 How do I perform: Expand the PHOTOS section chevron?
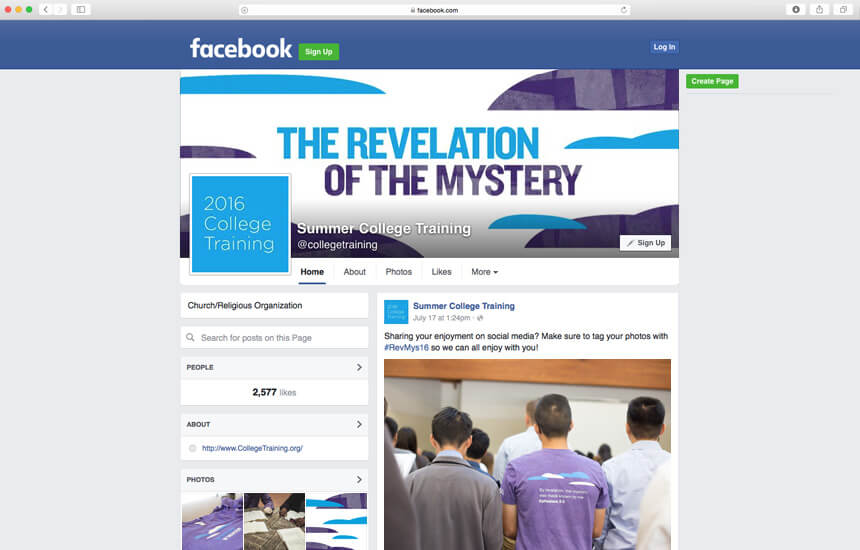(x=359, y=480)
